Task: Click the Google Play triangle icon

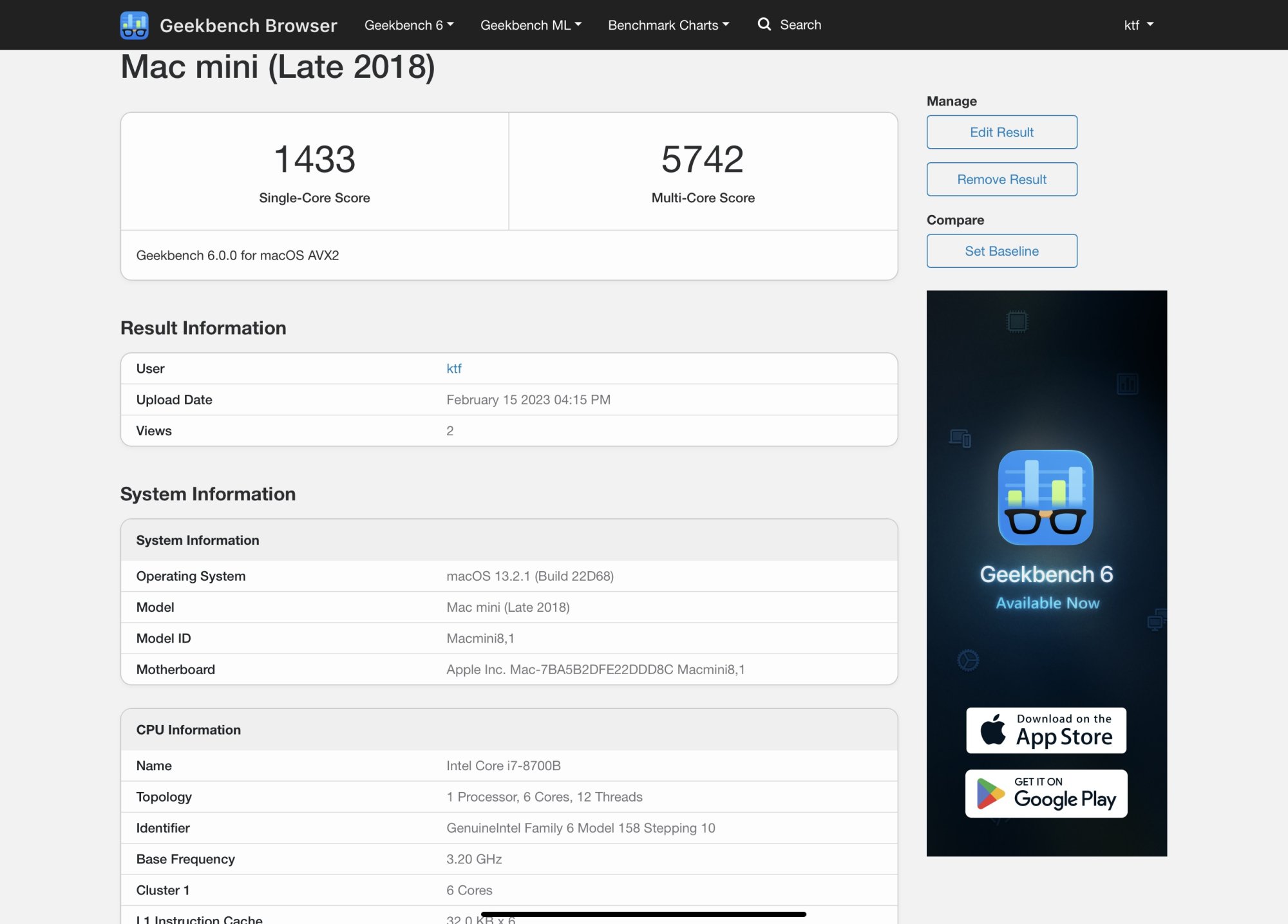Action: [990, 793]
